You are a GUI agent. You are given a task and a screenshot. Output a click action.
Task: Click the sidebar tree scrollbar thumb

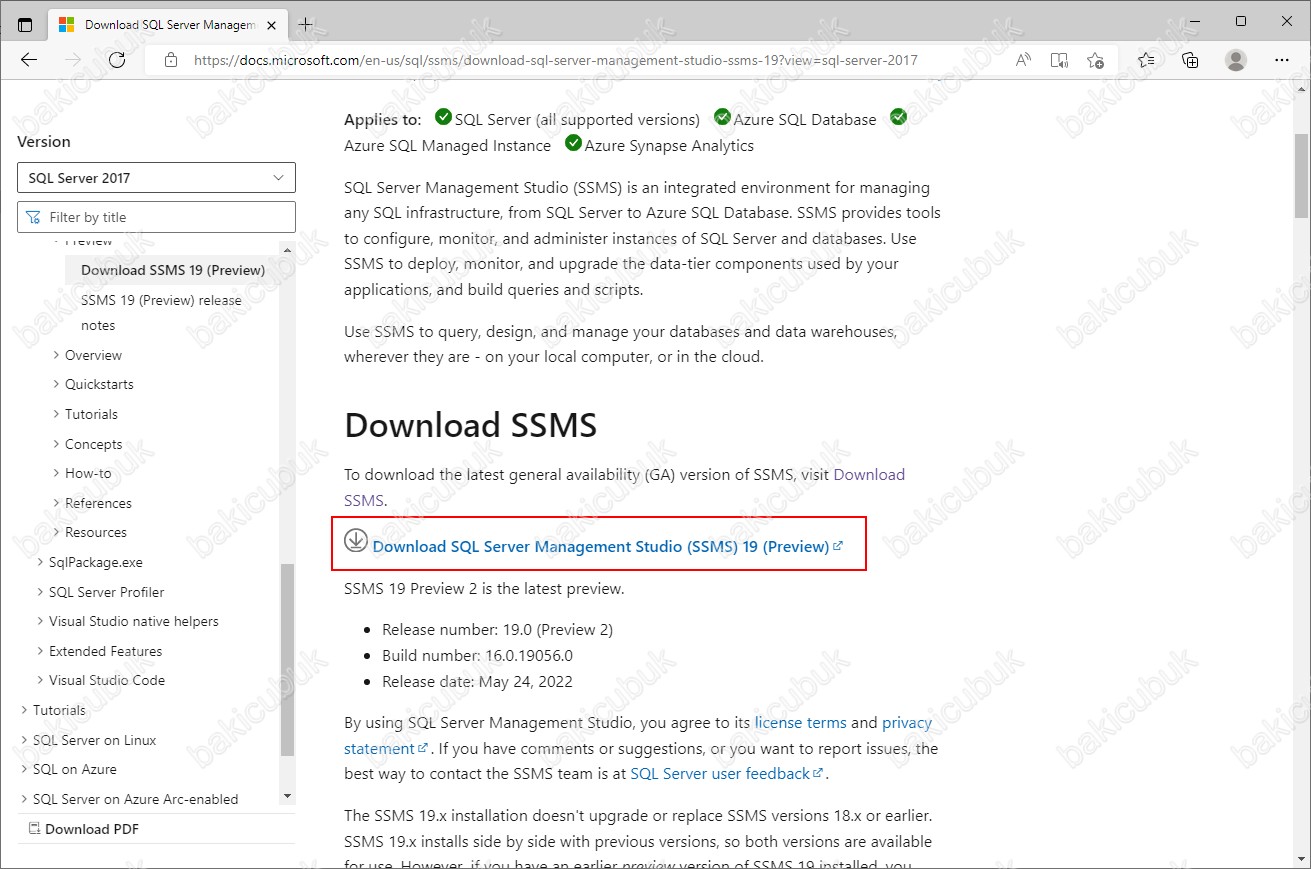click(x=288, y=660)
